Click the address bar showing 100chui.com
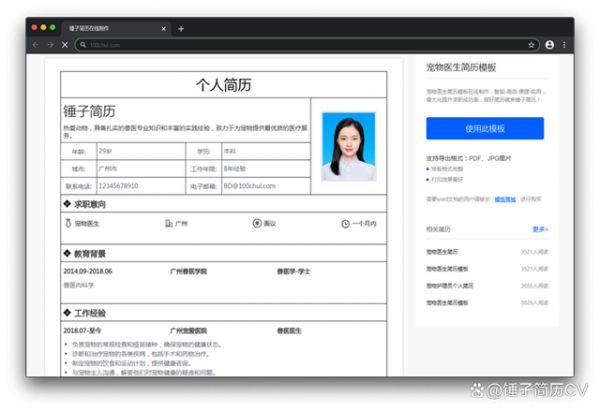Viewport: 600px width, 411px height. tap(300, 45)
